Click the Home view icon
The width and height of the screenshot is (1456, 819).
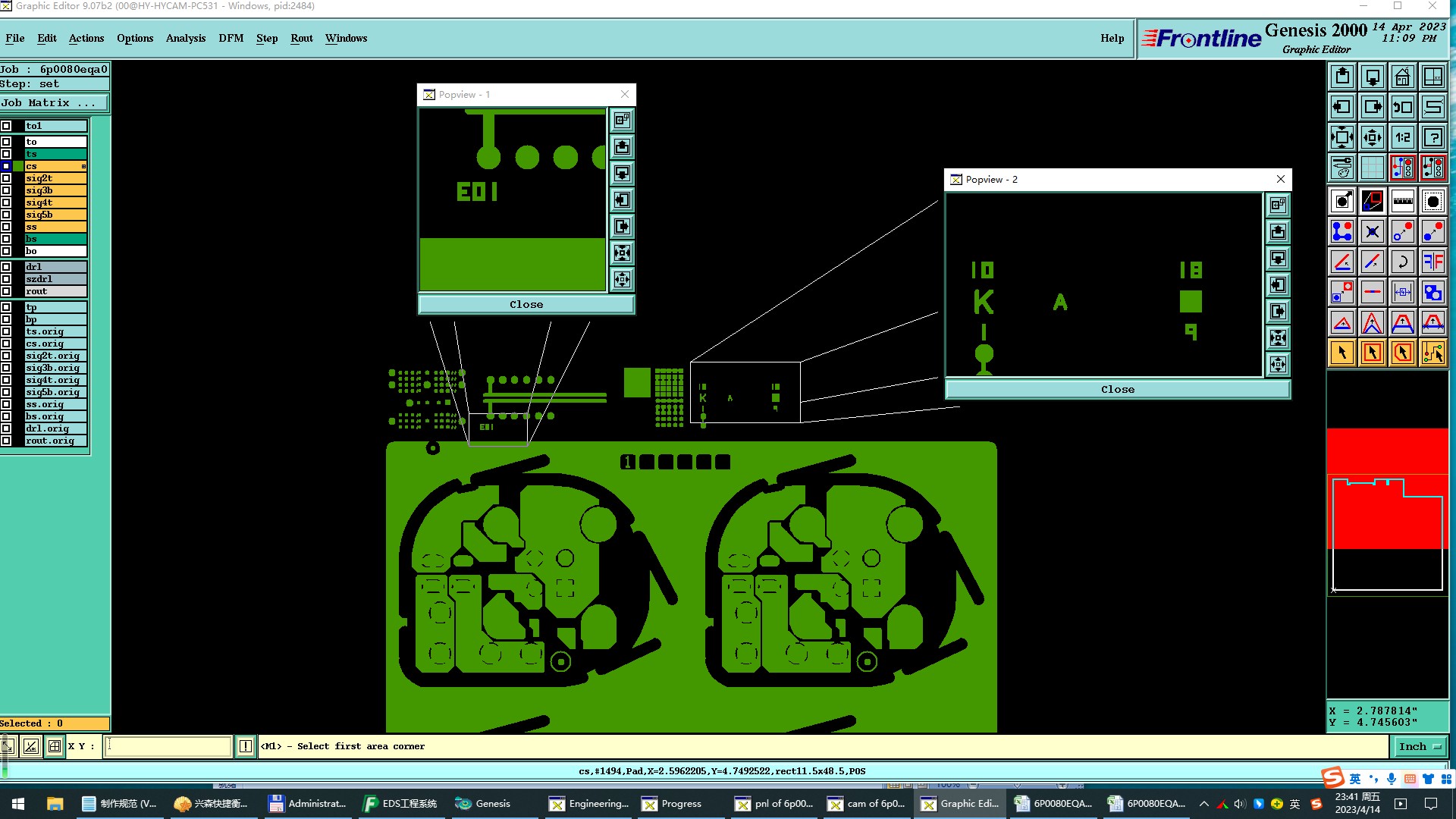(x=1402, y=77)
